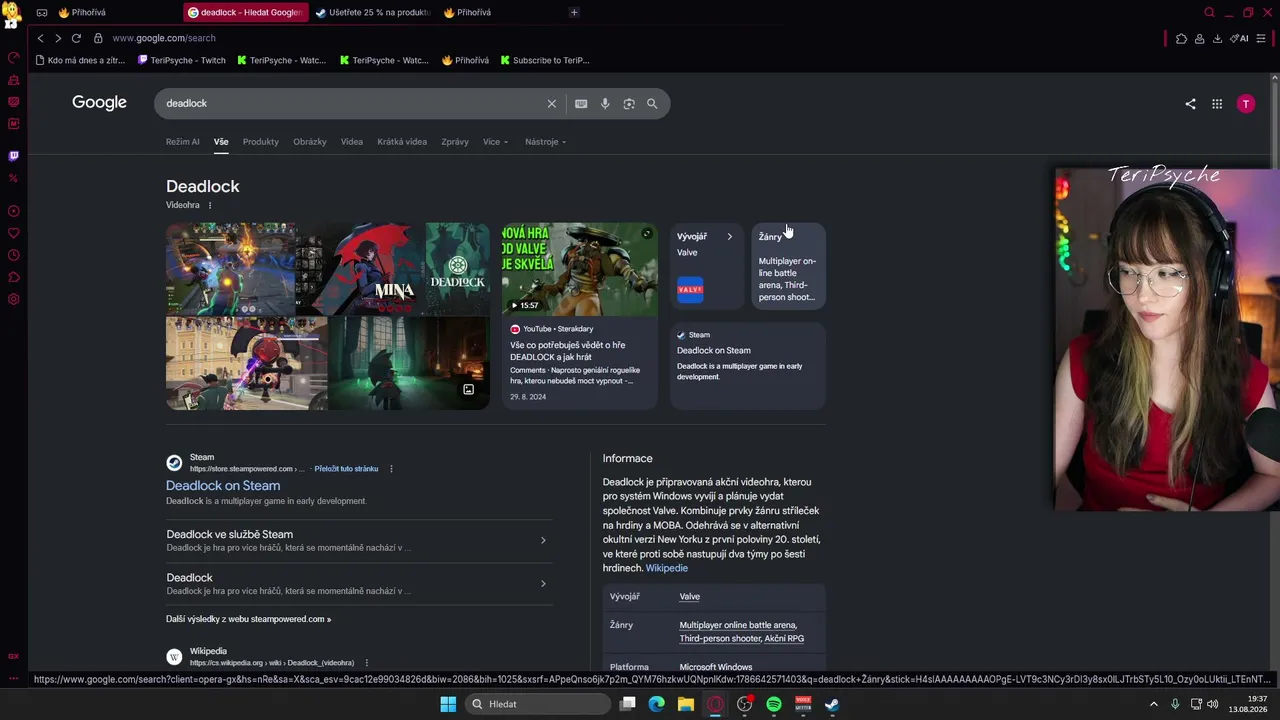Open the taskbar volume speaker icon
Viewport: 1280px width, 720px height.
1213,704
